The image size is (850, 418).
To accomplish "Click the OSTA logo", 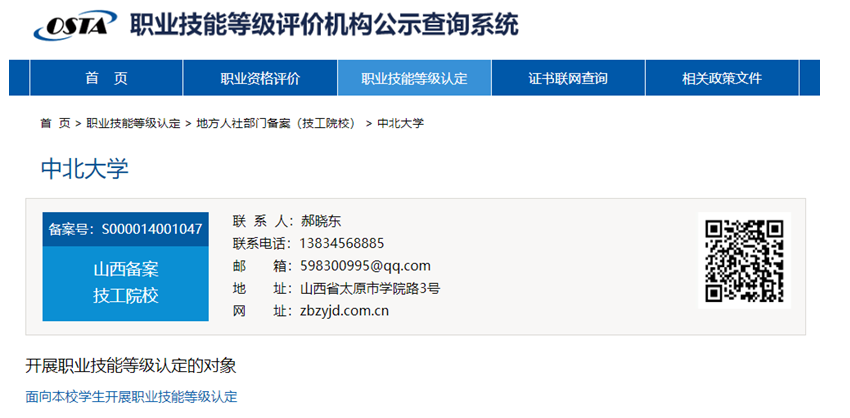I will [73, 25].
